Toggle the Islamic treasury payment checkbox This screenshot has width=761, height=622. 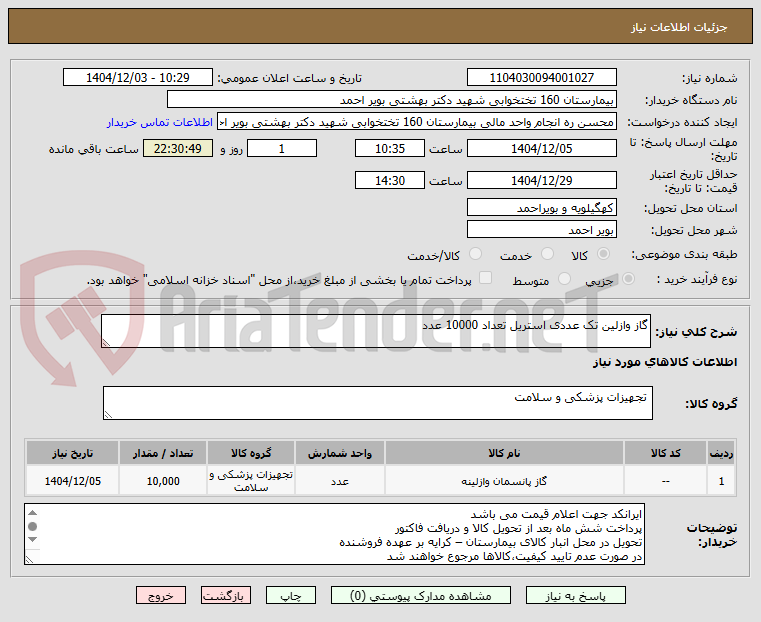[x=485, y=278]
